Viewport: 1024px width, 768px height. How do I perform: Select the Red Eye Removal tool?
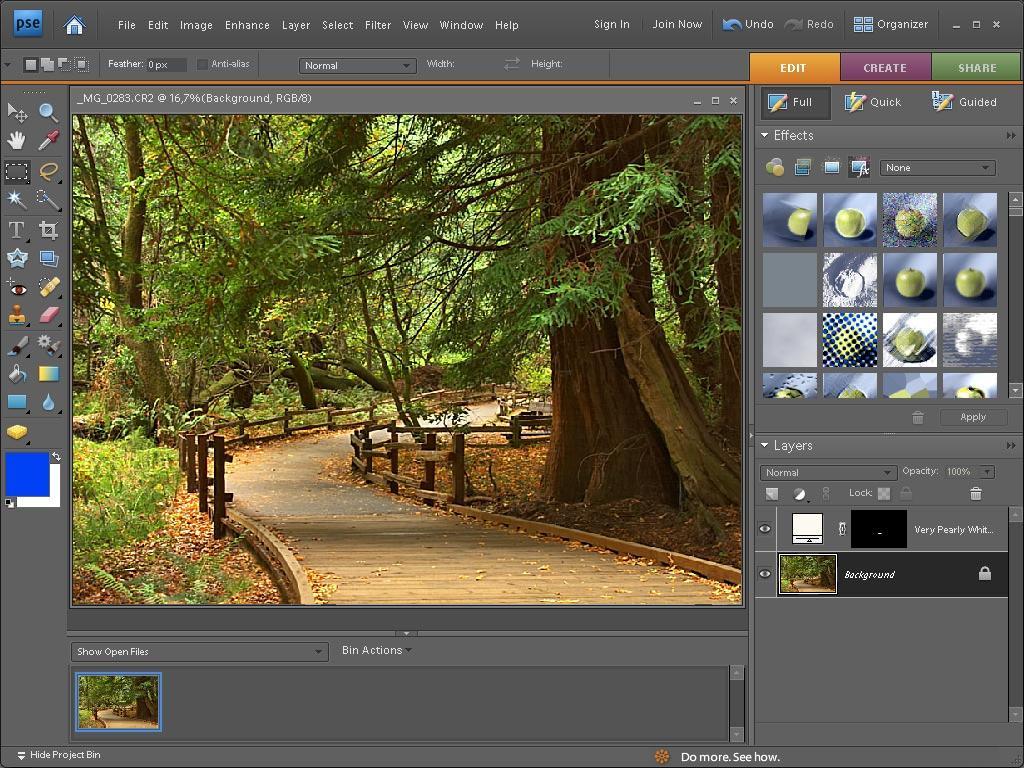click(17, 289)
